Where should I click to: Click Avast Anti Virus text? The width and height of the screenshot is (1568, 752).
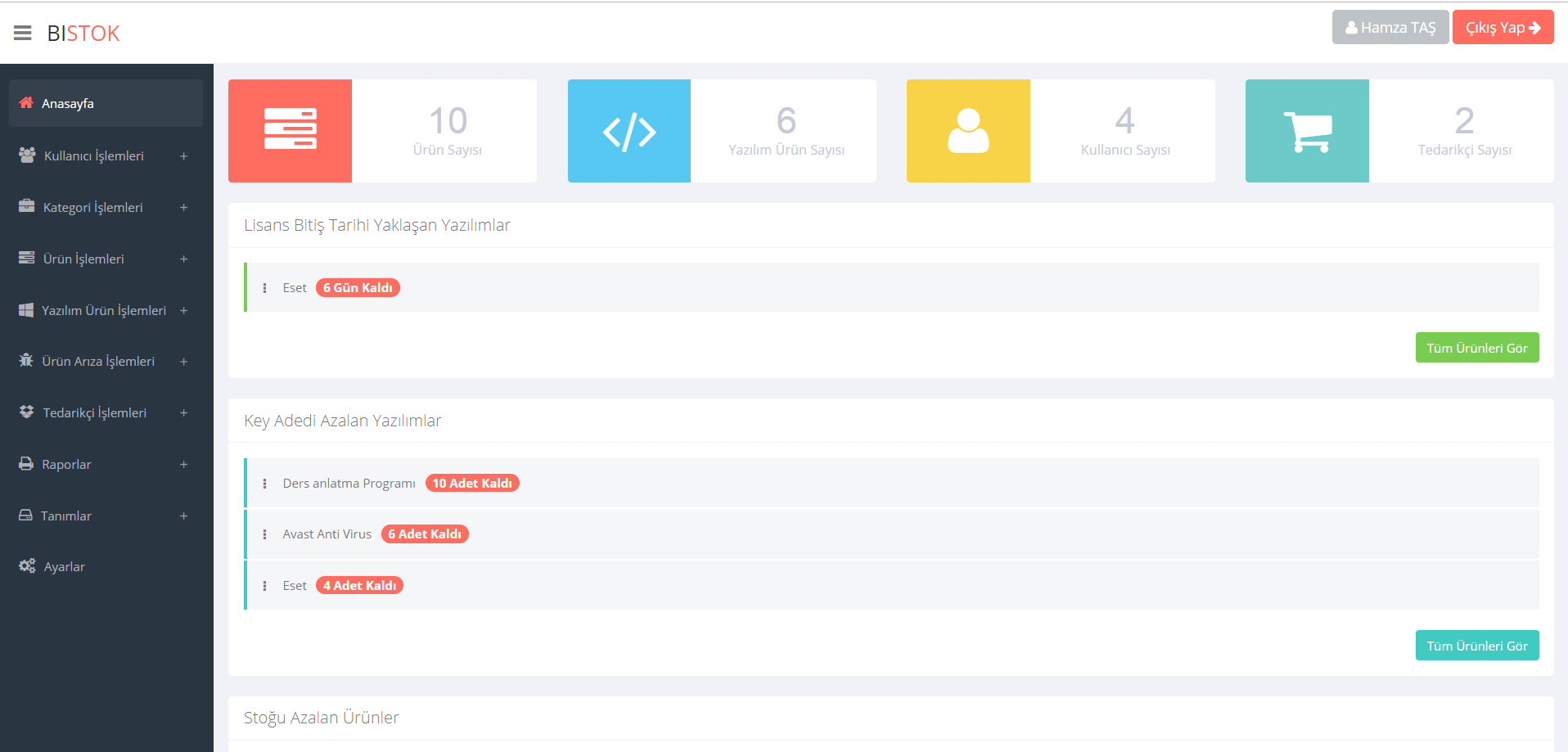click(327, 534)
